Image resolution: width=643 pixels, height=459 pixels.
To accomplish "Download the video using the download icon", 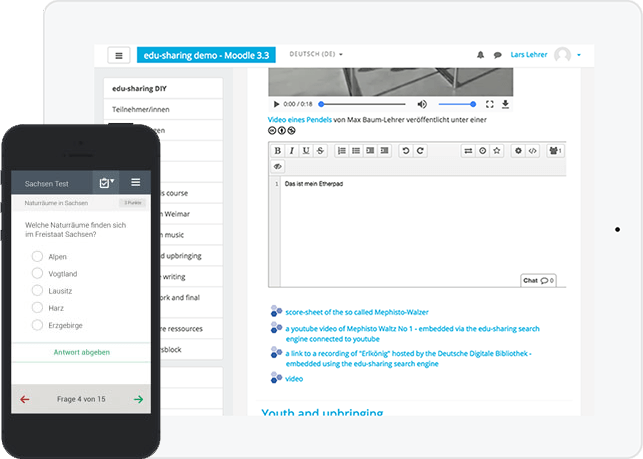I will tap(505, 104).
